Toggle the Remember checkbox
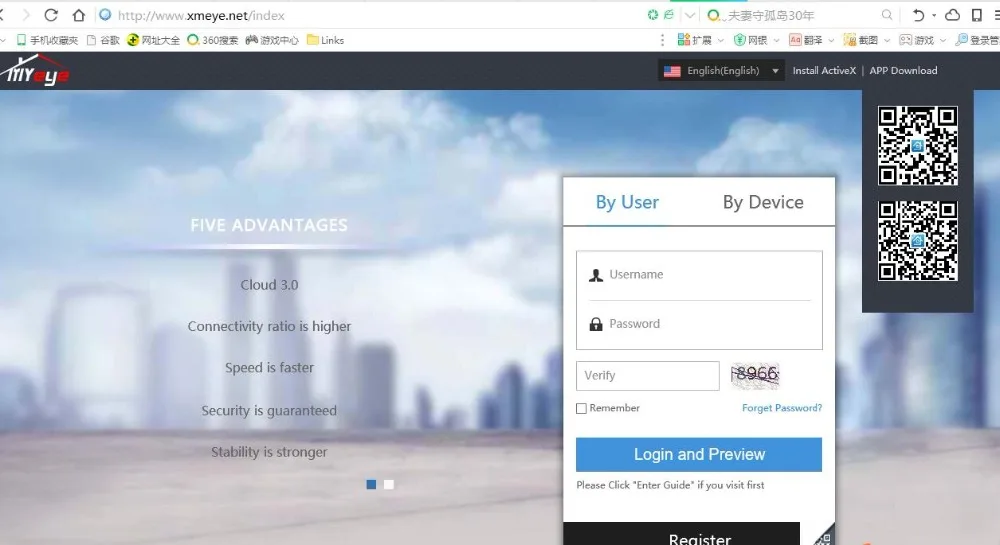 click(581, 409)
